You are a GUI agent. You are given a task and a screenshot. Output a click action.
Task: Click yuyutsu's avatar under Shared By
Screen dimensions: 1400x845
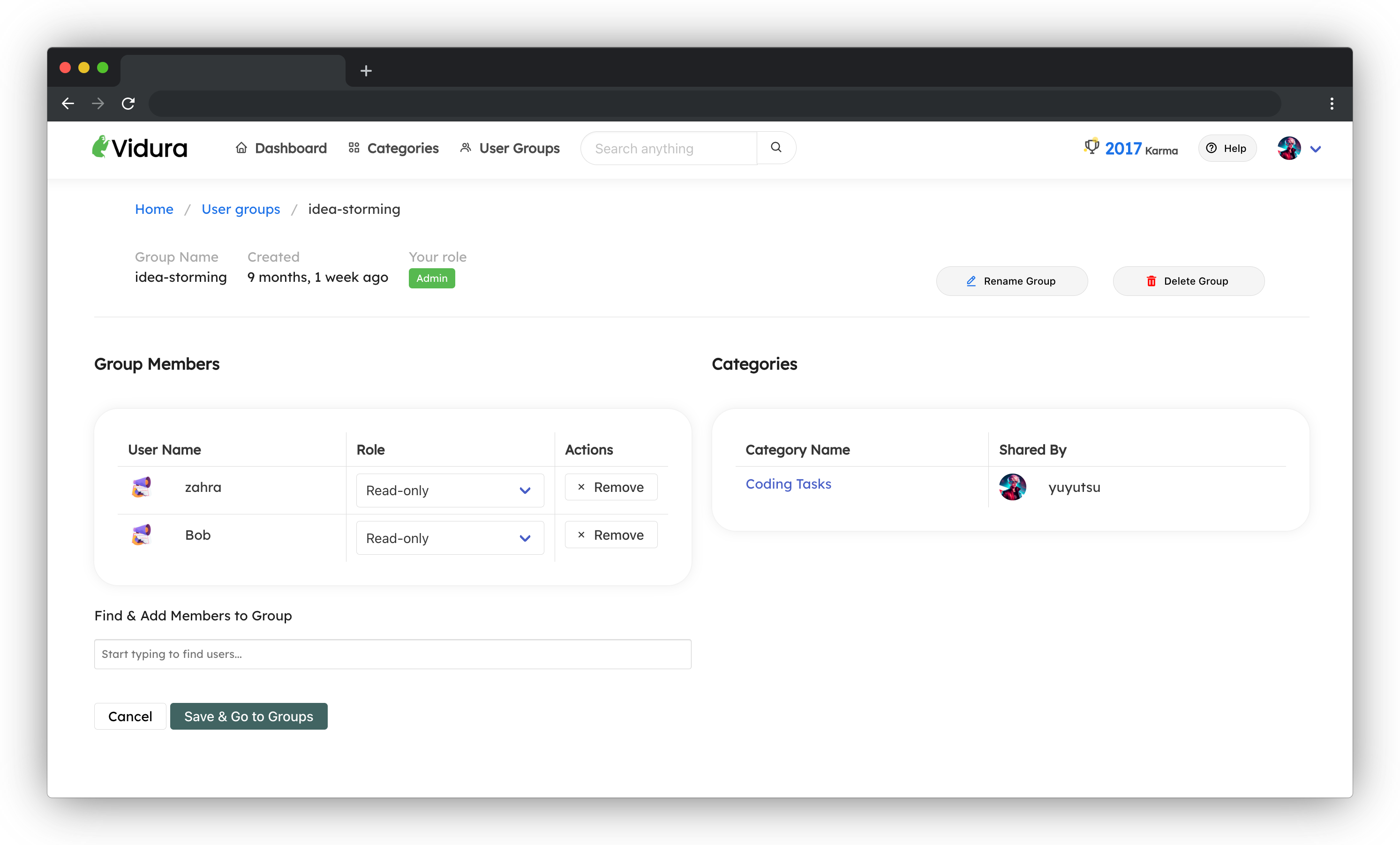click(1014, 487)
